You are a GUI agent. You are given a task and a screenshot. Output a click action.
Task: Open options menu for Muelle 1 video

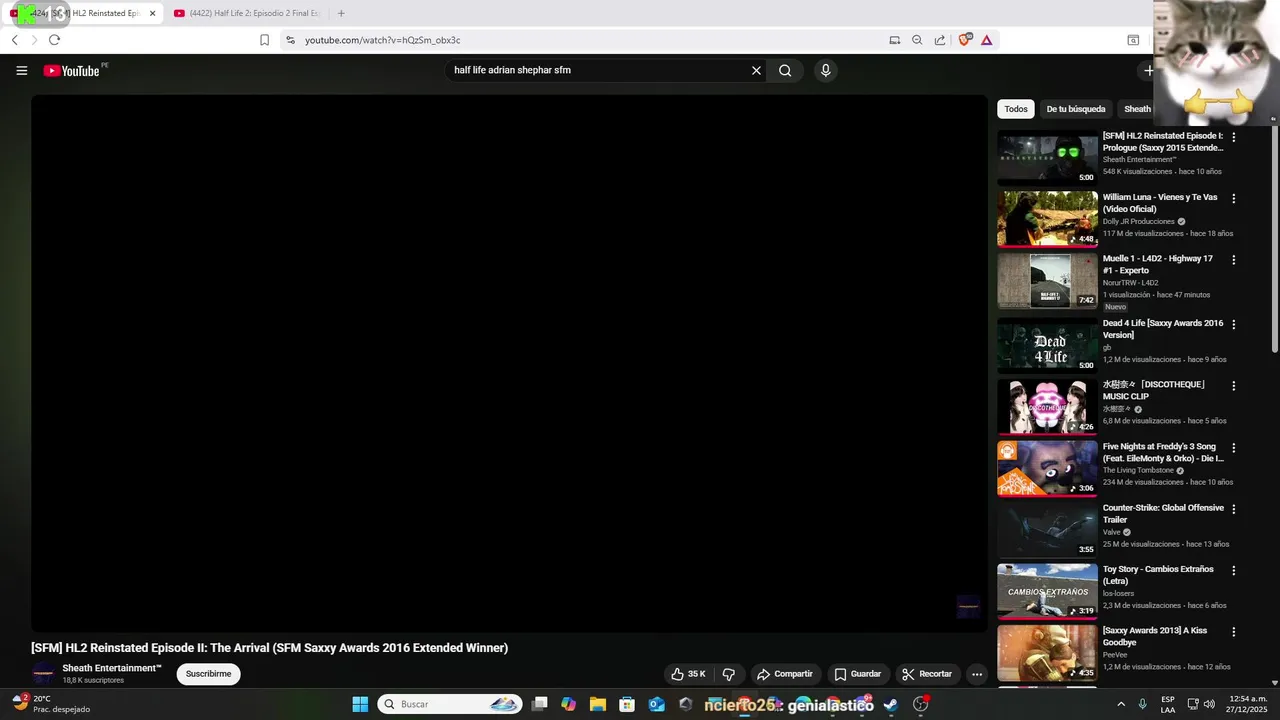(1233, 260)
